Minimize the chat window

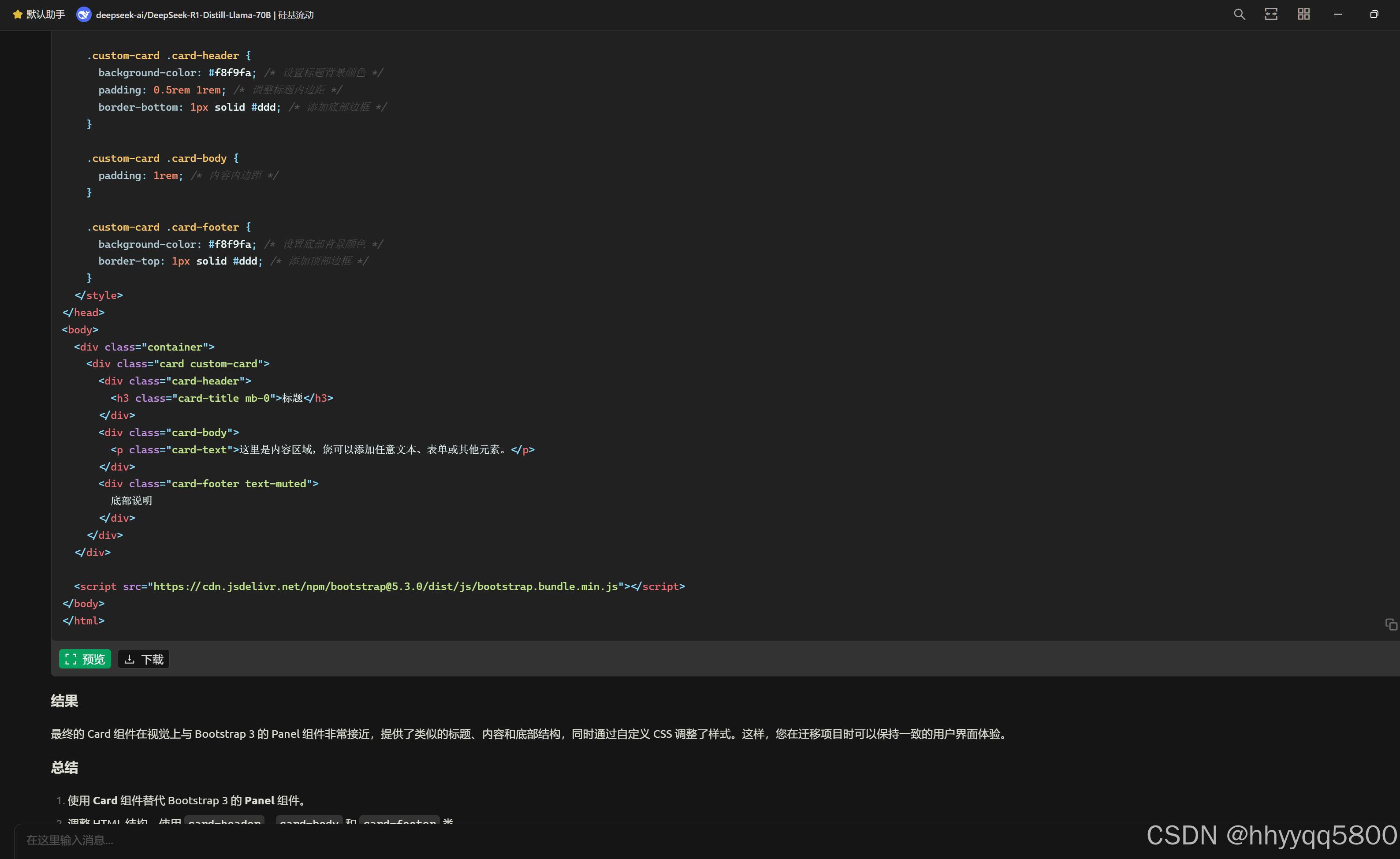click(1337, 15)
